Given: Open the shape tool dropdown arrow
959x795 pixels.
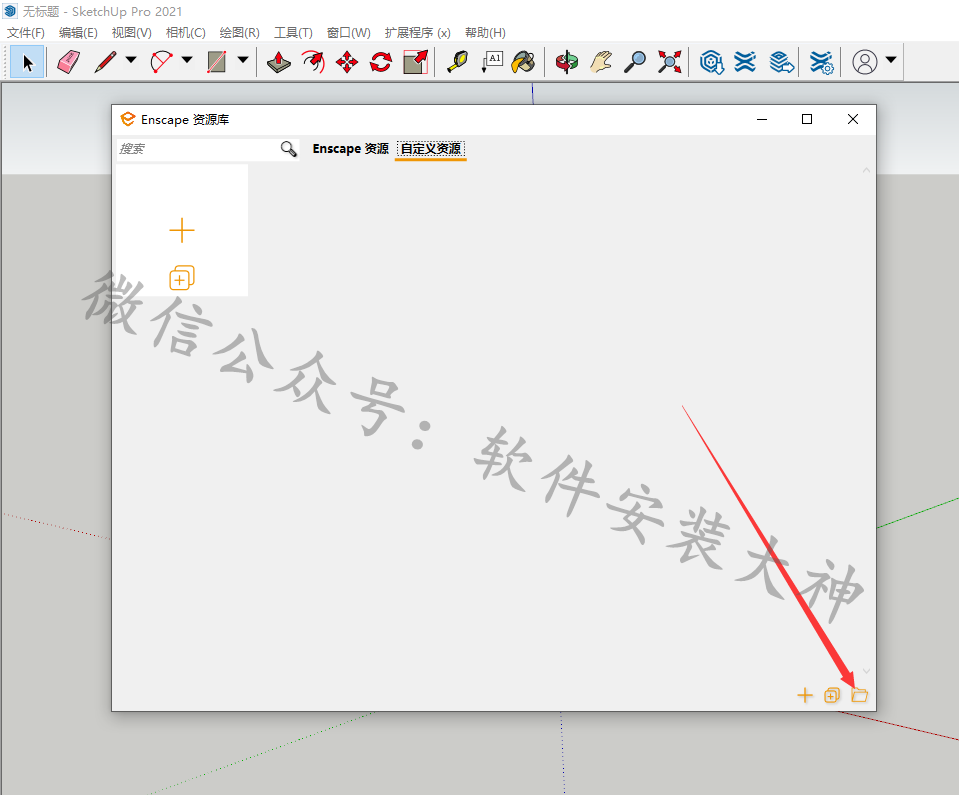Looking at the screenshot, I should tap(243, 60).
